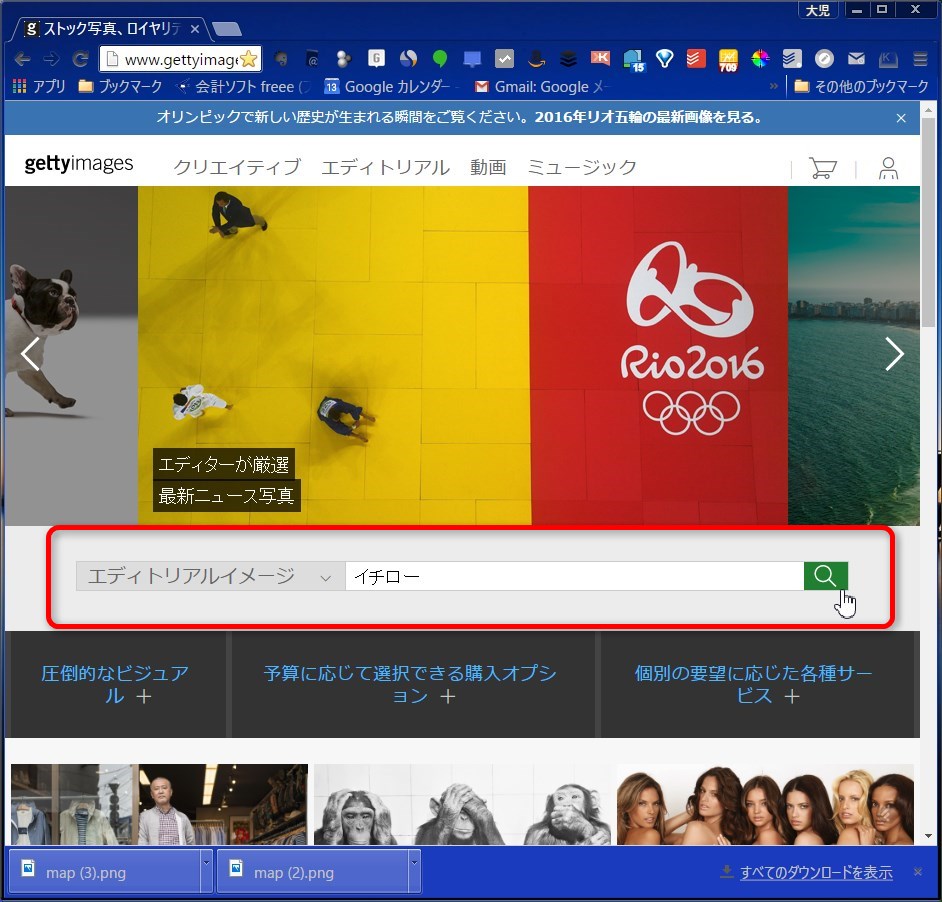Bookmark this page with the star icon
942x902 pixels.
click(x=249, y=59)
